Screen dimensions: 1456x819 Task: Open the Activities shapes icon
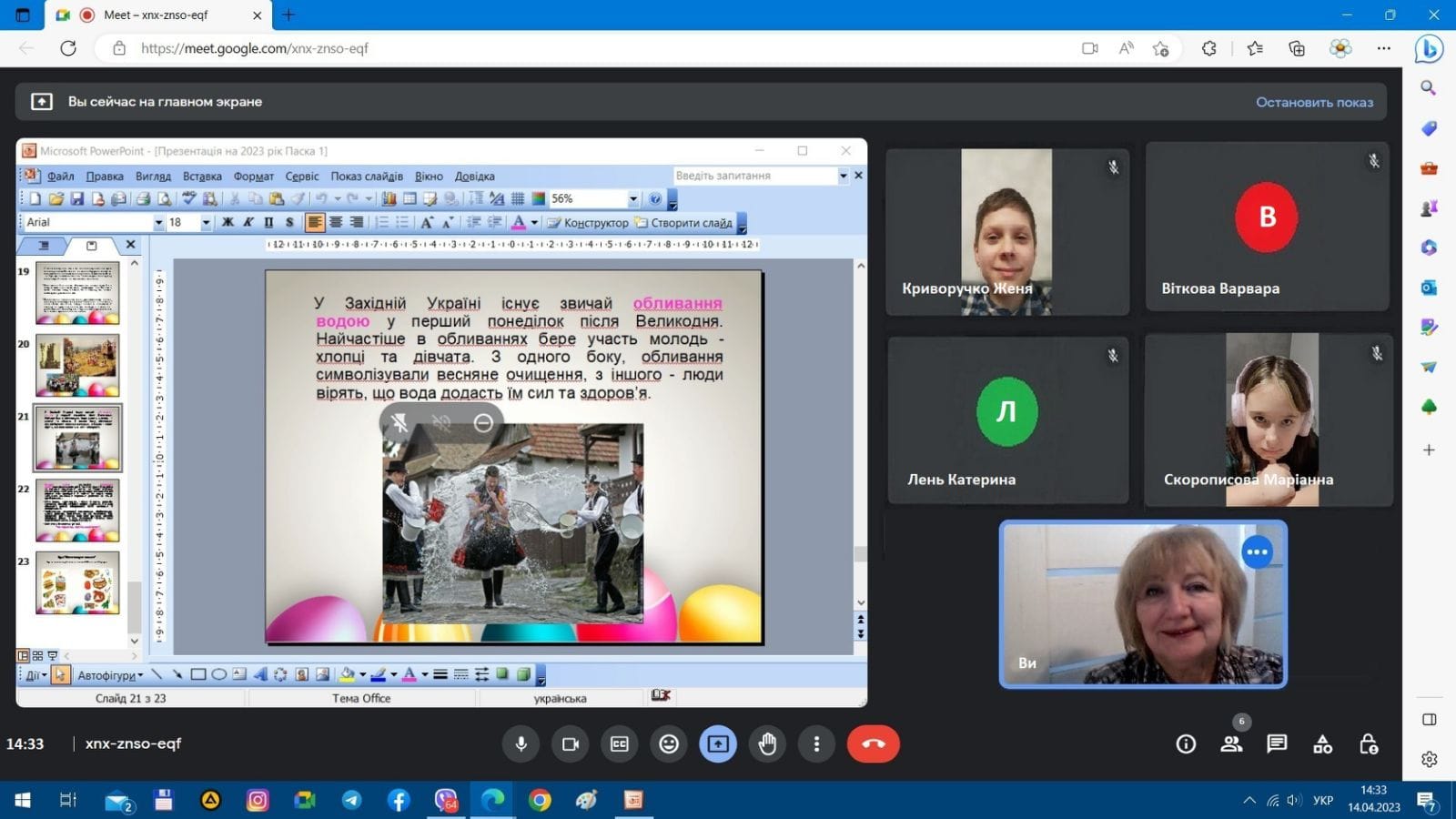pyautogui.click(x=1322, y=744)
